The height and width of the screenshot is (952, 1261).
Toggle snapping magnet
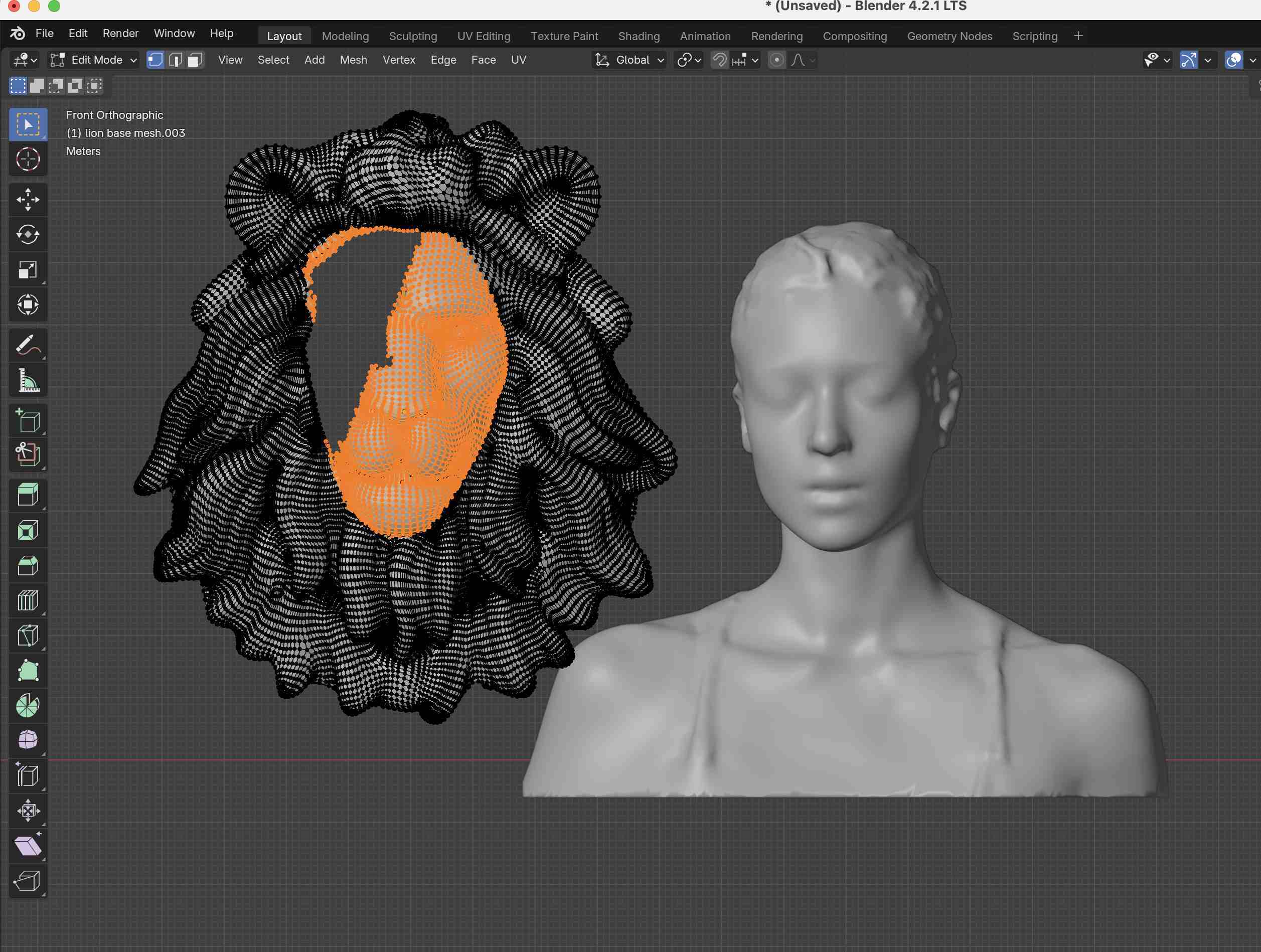(x=720, y=60)
